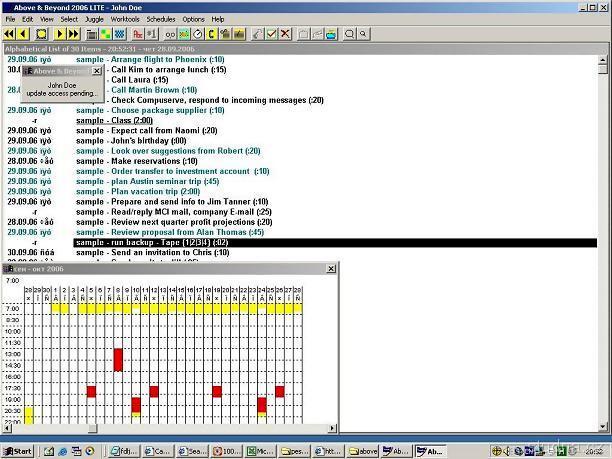This screenshot has width=612, height=459.
Task: Open the Edit menu
Action: (27, 19)
